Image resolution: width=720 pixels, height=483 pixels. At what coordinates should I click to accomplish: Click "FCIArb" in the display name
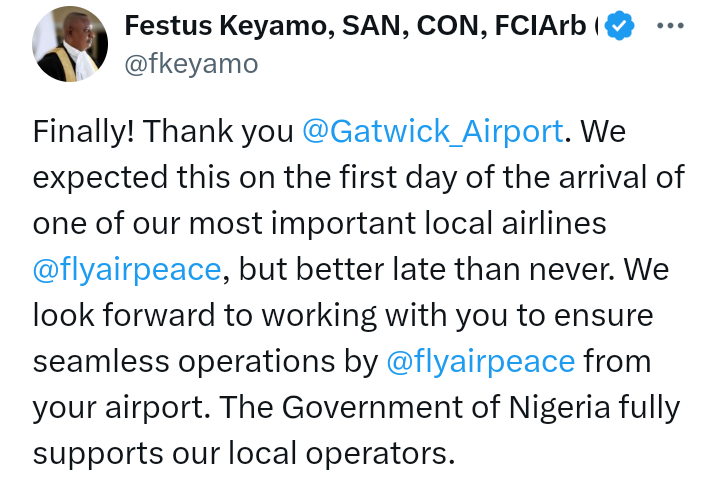(540, 26)
